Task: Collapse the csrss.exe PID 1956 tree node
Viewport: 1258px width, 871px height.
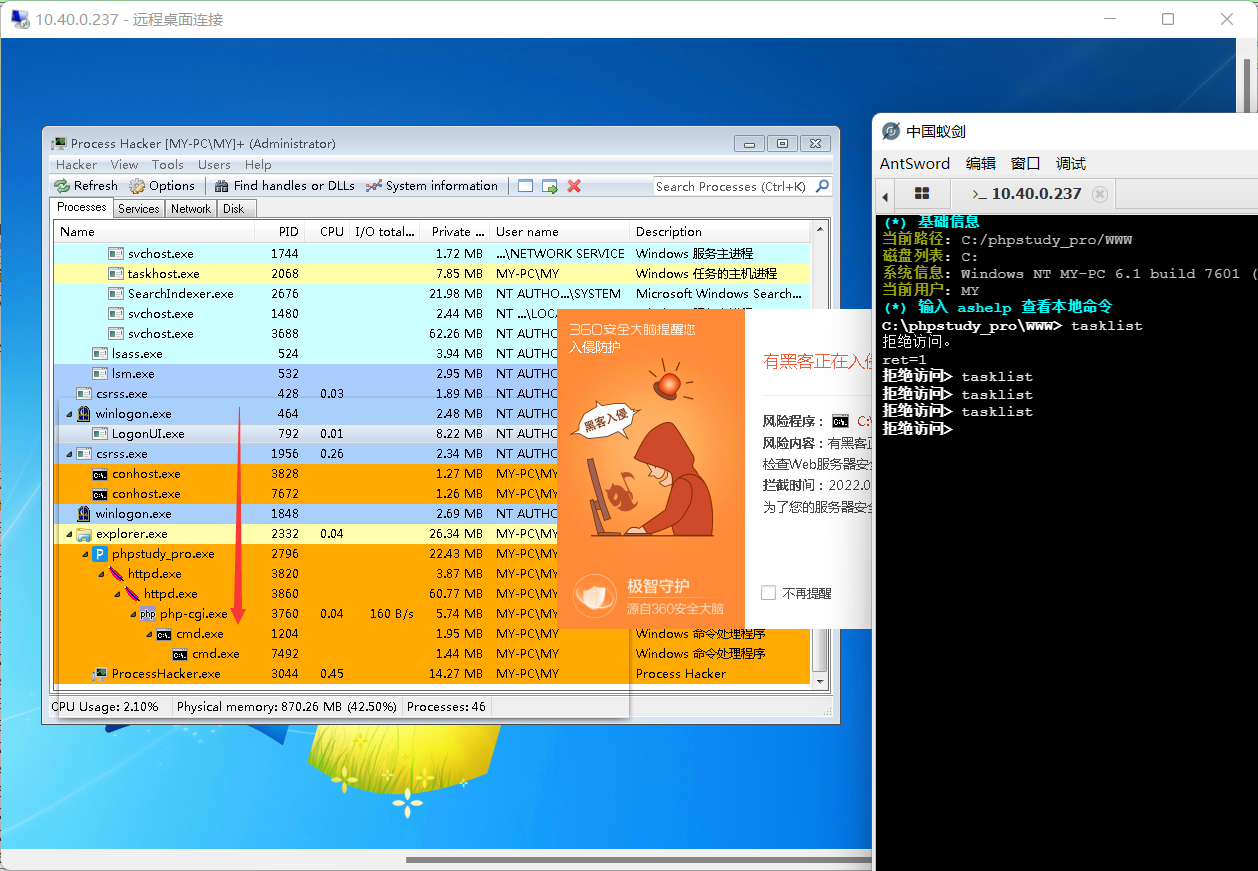Action: pos(69,454)
